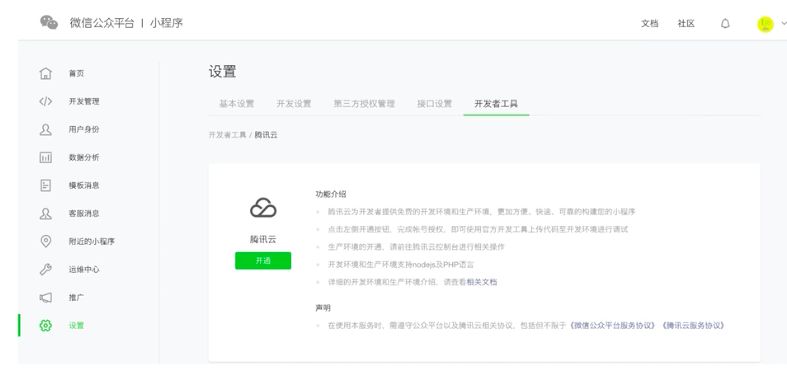Click the 设置 page heading
The image size is (787, 382).
coord(222,72)
